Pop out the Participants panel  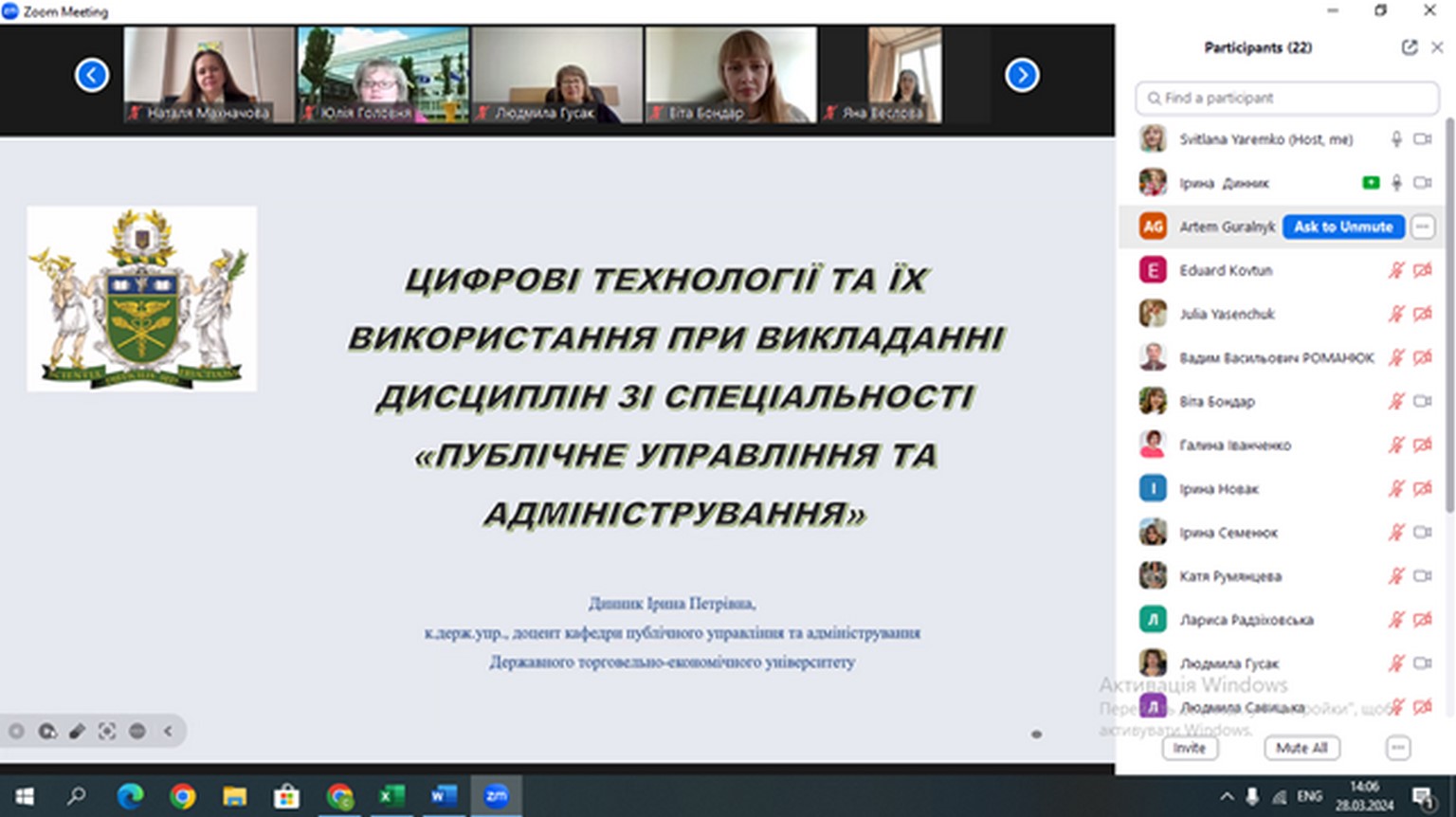[1410, 47]
